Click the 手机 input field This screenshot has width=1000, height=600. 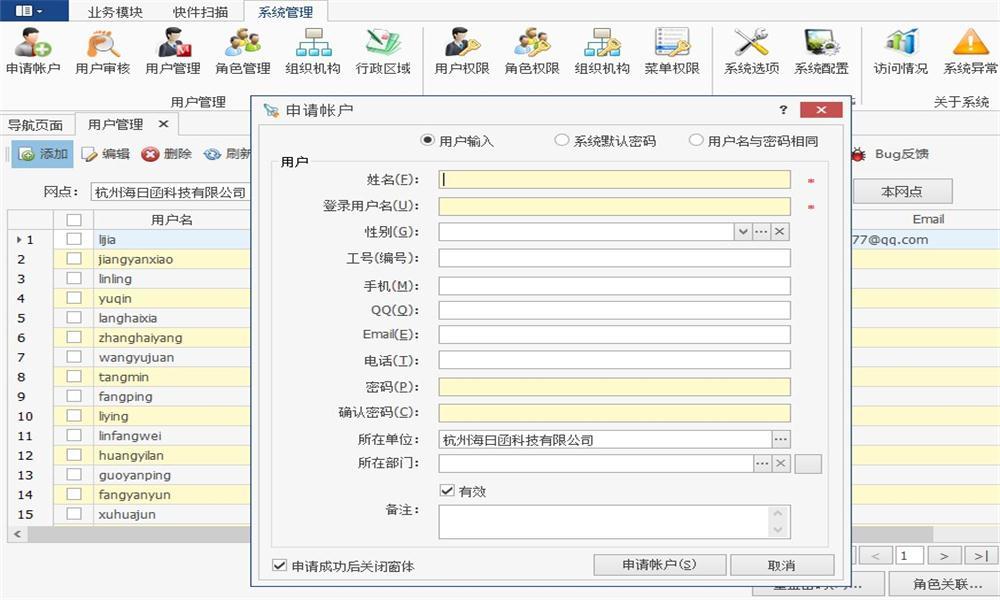point(614,286)
